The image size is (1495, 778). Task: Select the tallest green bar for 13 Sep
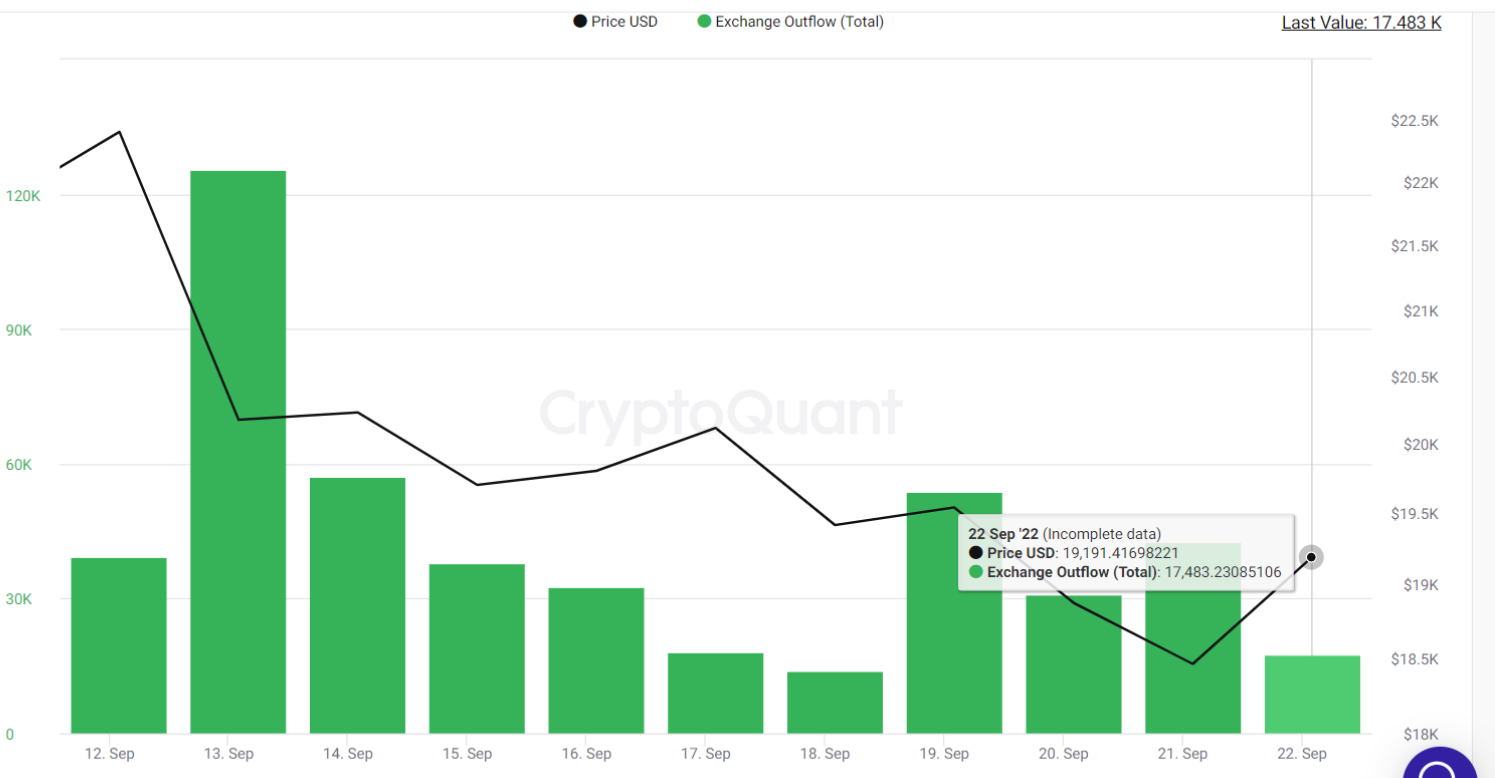238,452
